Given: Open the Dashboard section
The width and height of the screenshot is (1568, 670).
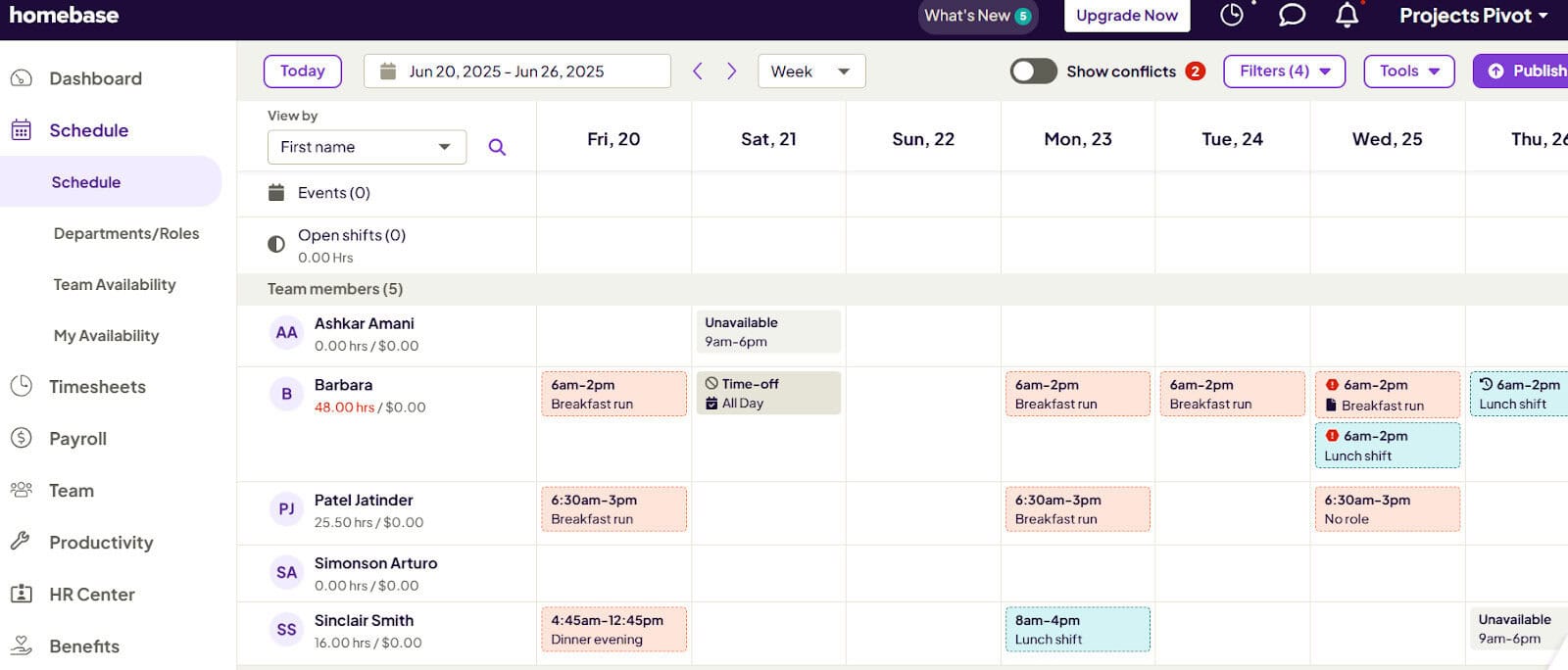Looking at the screenshot, I should (x=95, y=78).
